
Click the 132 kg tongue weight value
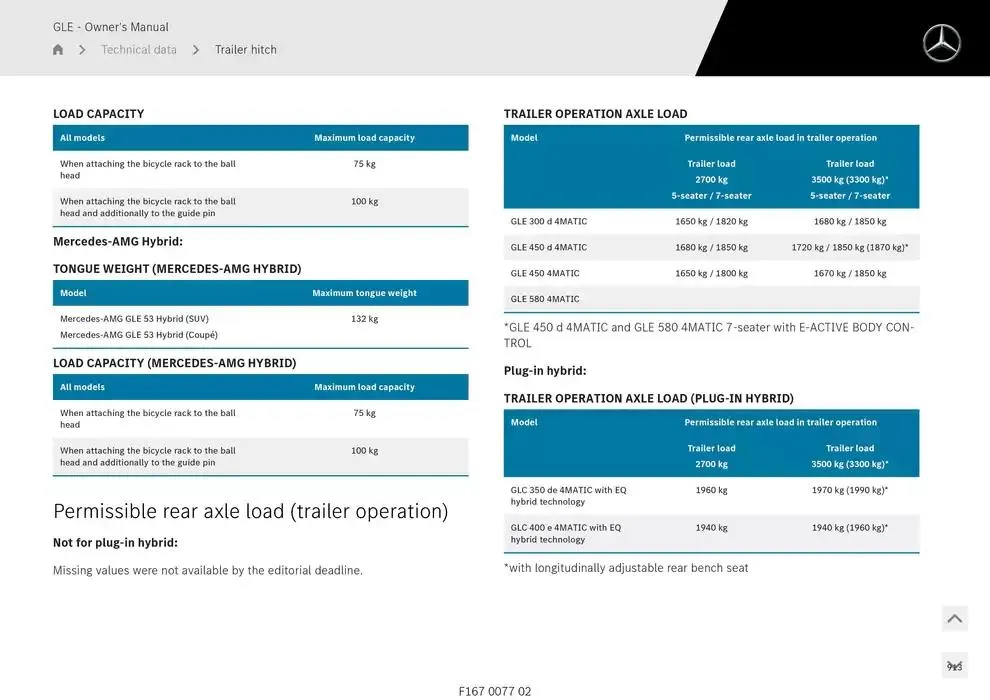tap(365, 319)
